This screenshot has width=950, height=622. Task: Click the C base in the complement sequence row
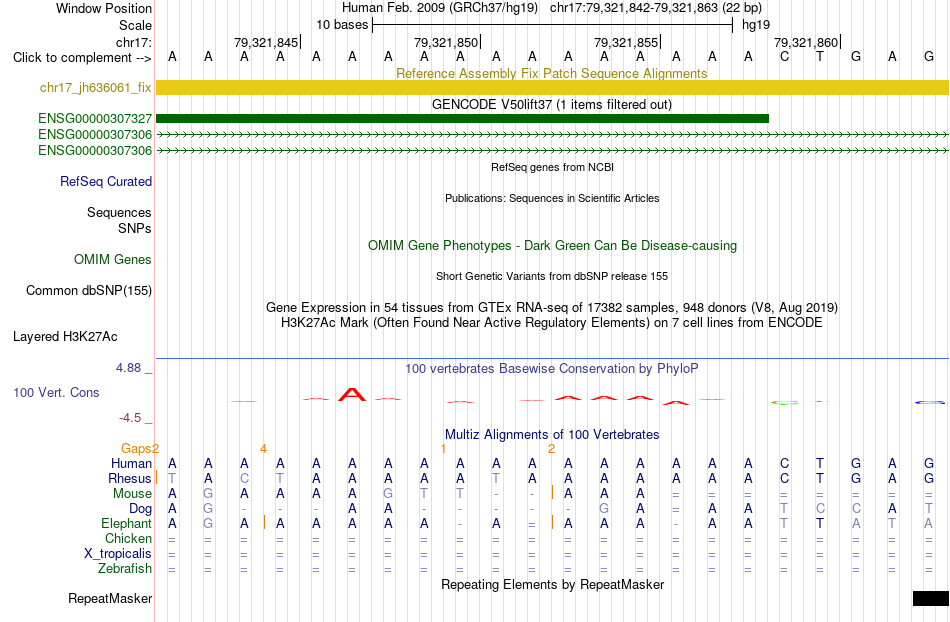(x=784, y=57)
